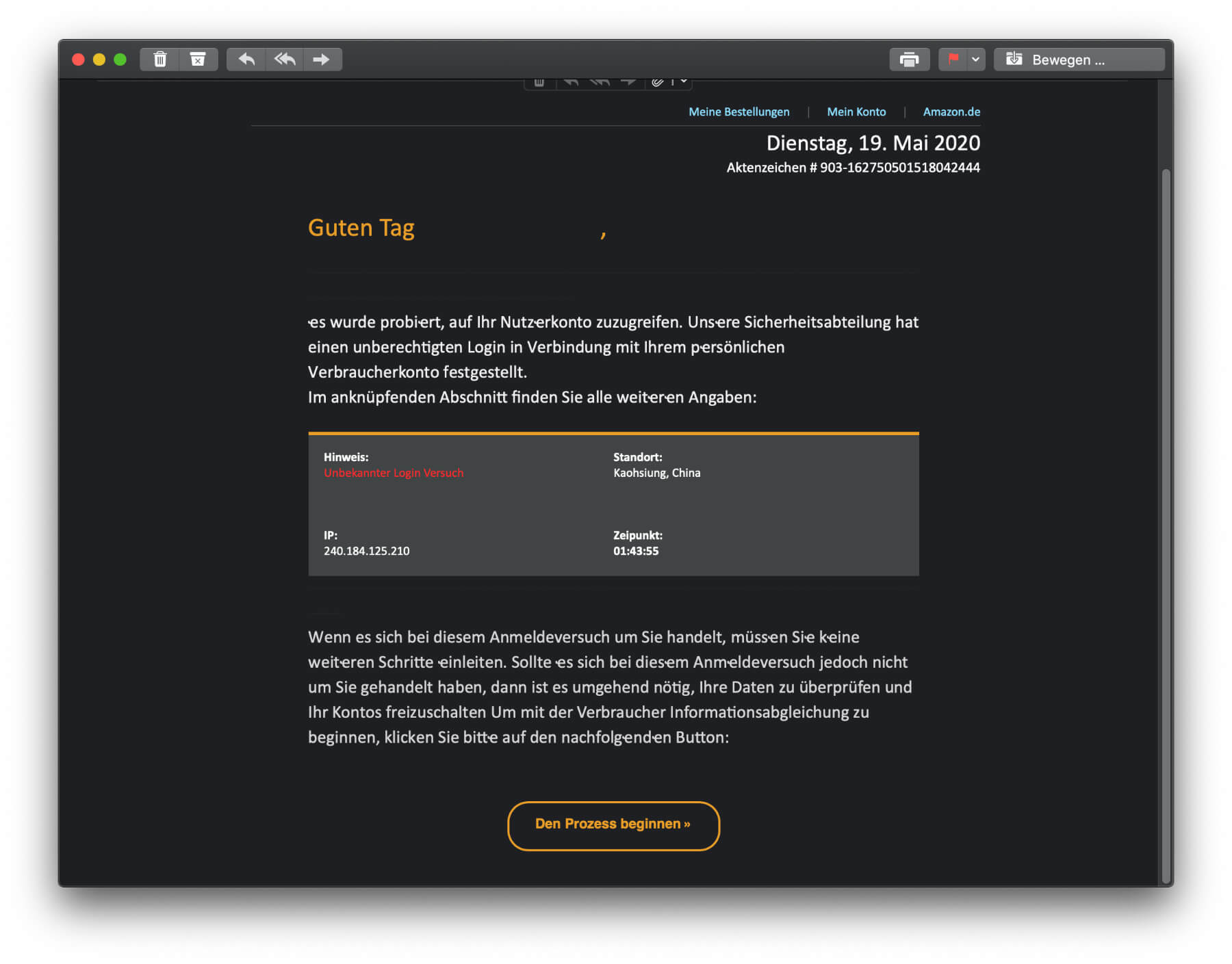Click the Reply All double-arrow icon
The image size is (1232, 964).
[285, 60]
